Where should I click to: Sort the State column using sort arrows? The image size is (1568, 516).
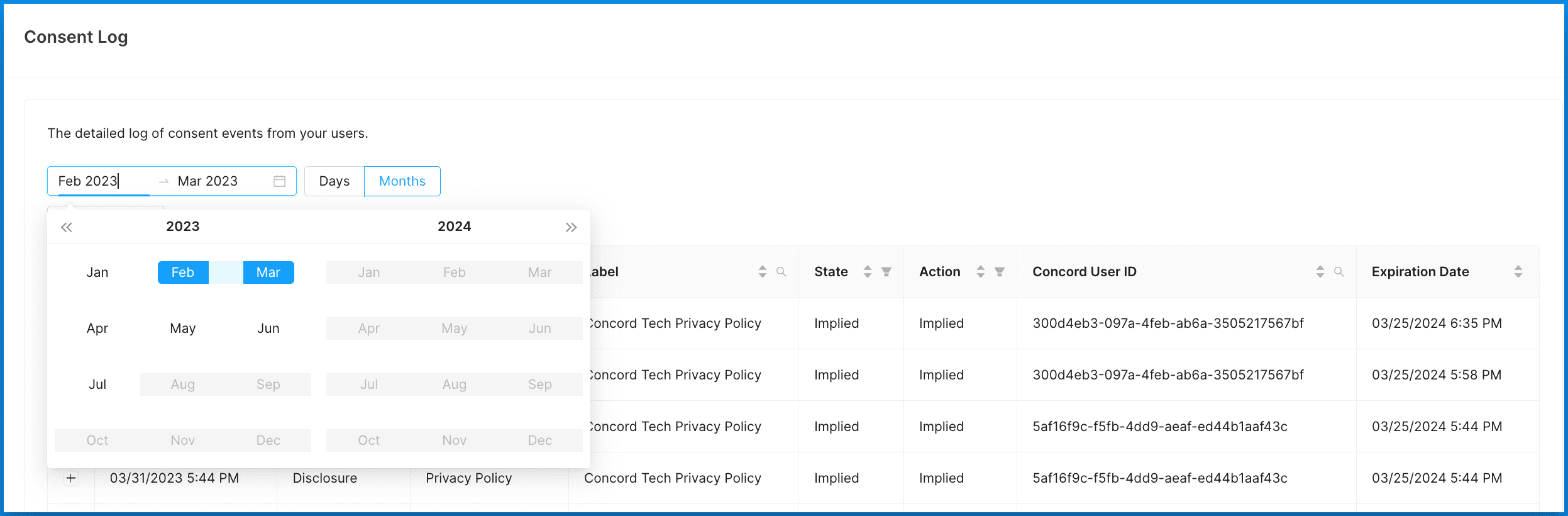click(868, 272)
